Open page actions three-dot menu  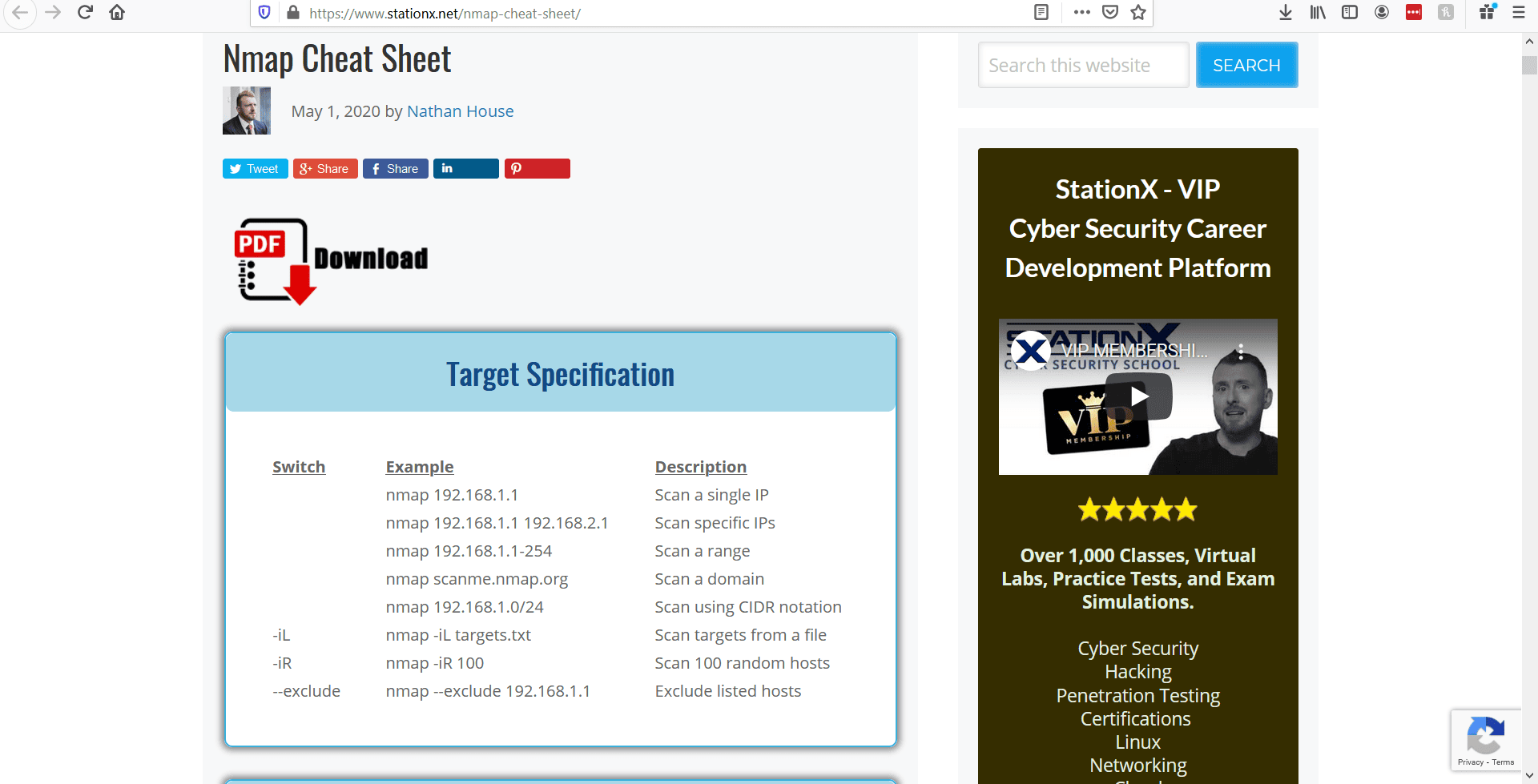coord(1082,13)
